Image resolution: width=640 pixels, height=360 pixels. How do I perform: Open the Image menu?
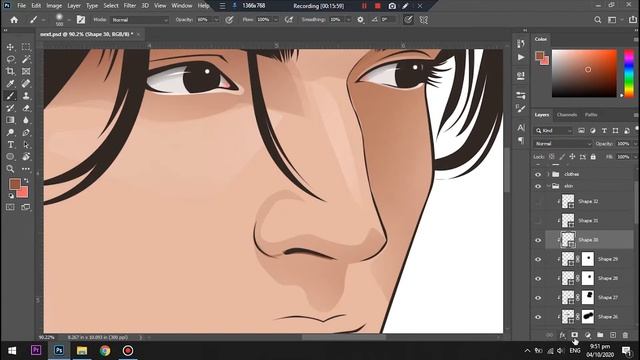coord(54,6)
